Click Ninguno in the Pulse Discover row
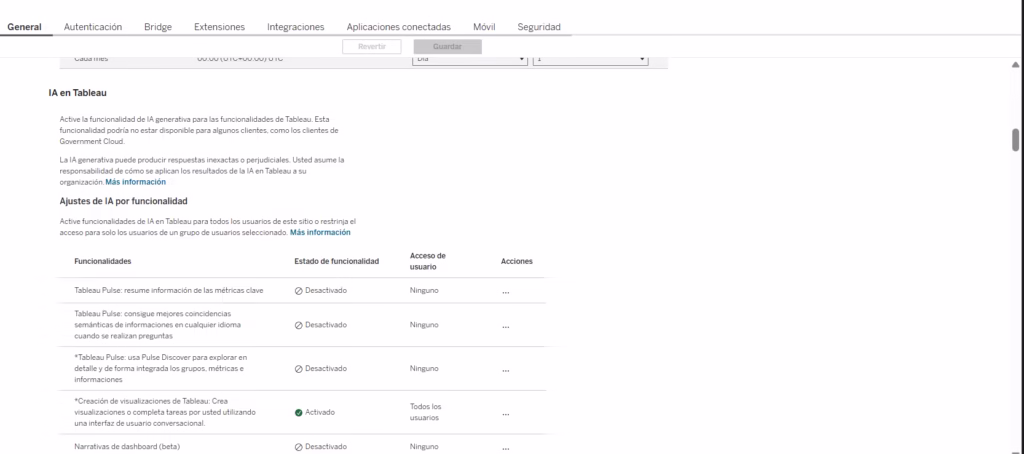 point(424,368)
